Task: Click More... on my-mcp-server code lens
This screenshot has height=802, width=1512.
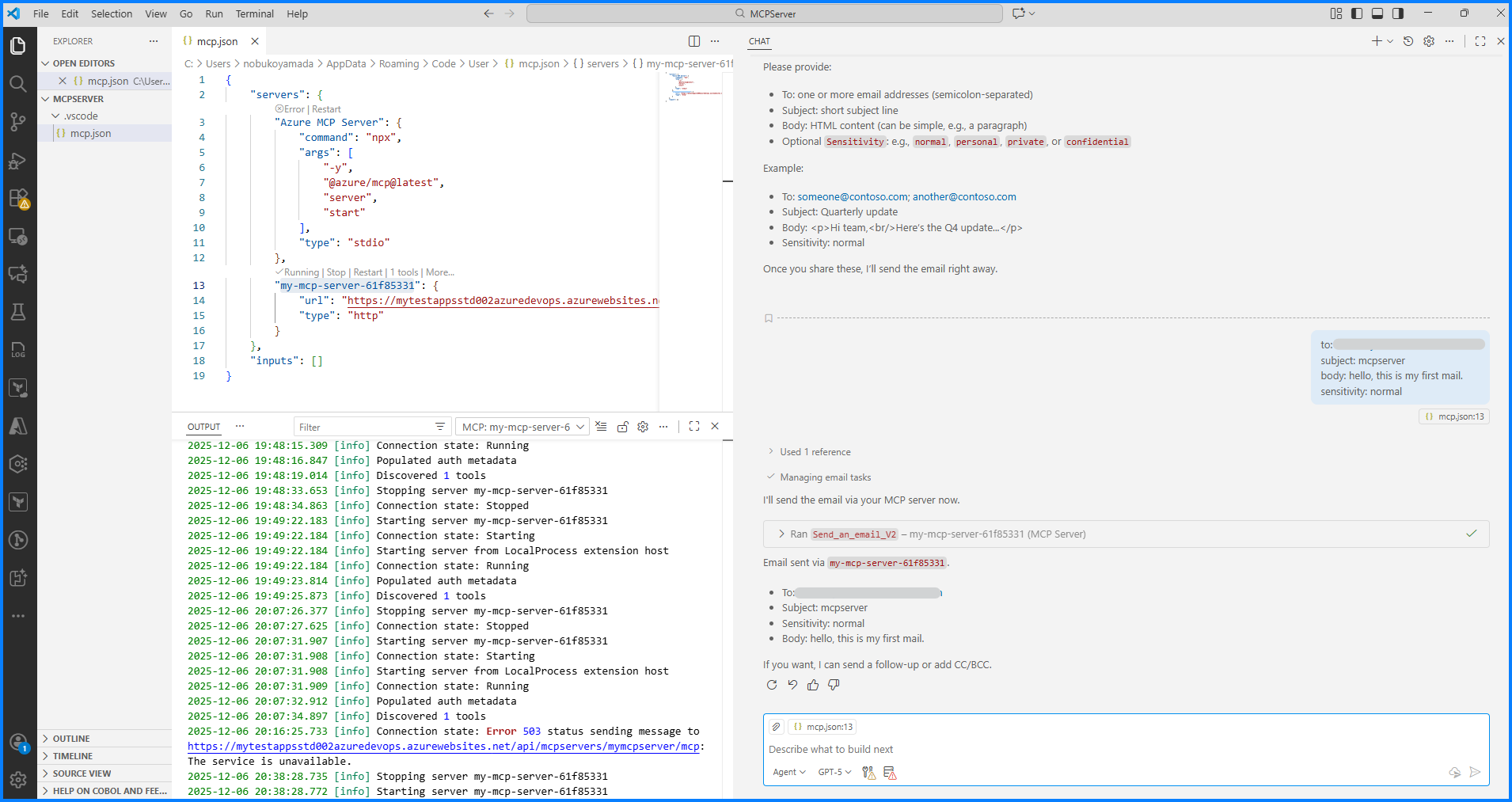Action: point(440,272)
